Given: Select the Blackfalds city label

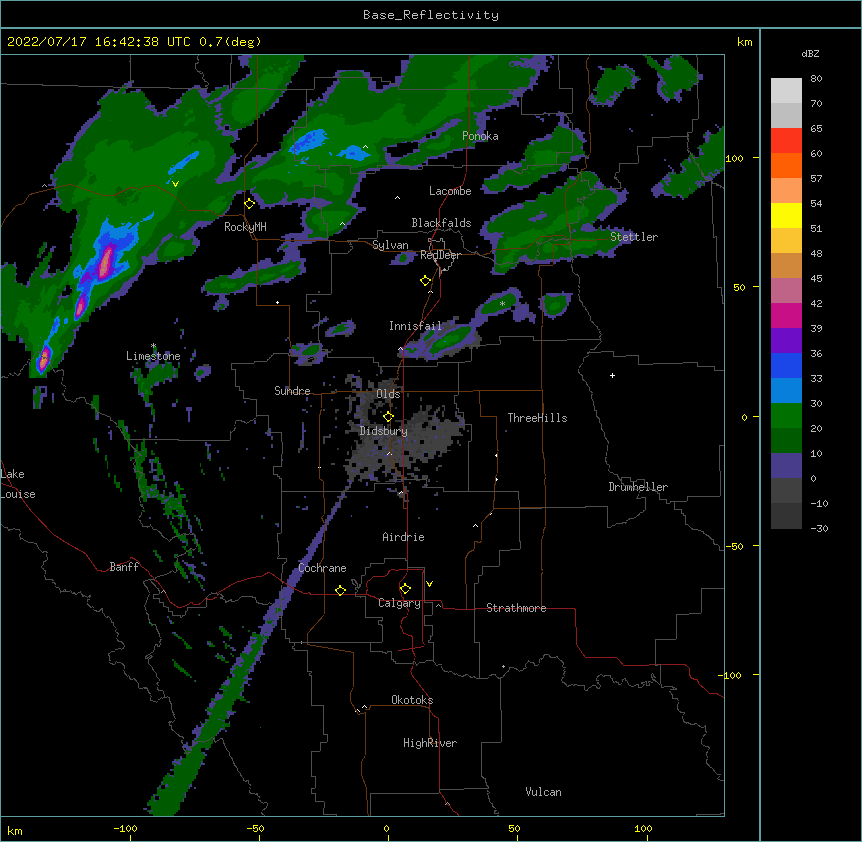Looking at the screenshot, I should 441,223.
